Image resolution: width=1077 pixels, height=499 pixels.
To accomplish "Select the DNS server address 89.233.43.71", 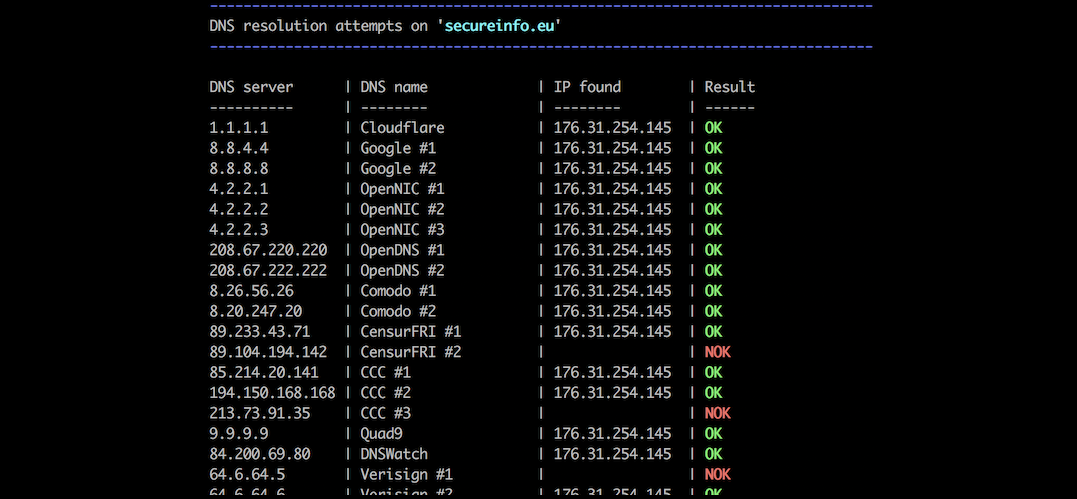I will pos(260,331).
